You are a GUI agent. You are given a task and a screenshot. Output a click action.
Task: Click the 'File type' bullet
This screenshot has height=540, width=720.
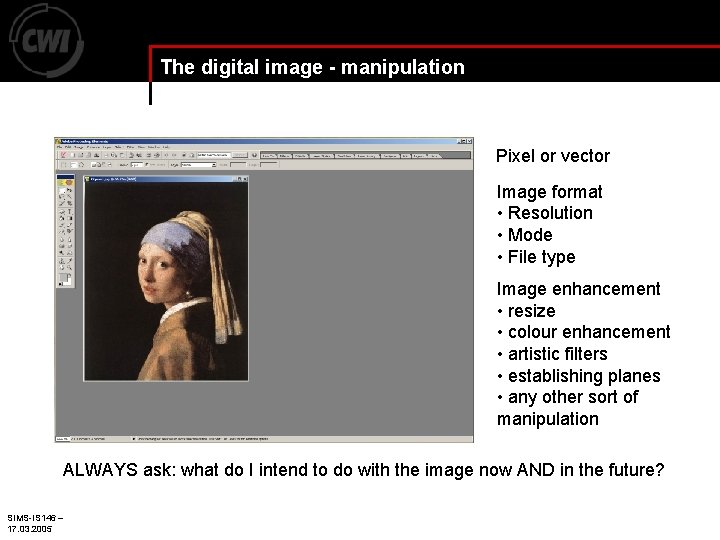click(541, 257)
